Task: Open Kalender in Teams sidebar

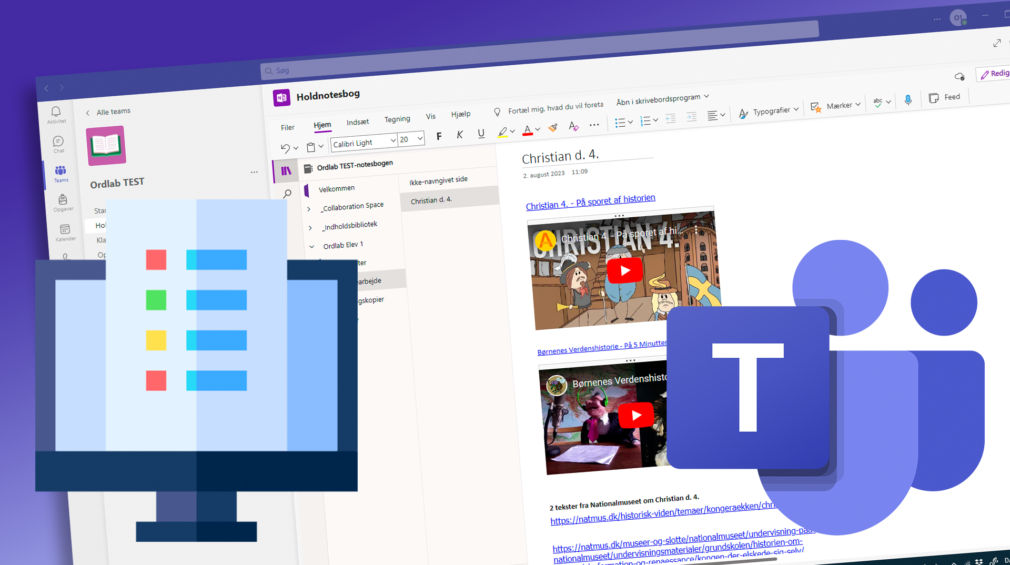Action: (x=65, y=232)
